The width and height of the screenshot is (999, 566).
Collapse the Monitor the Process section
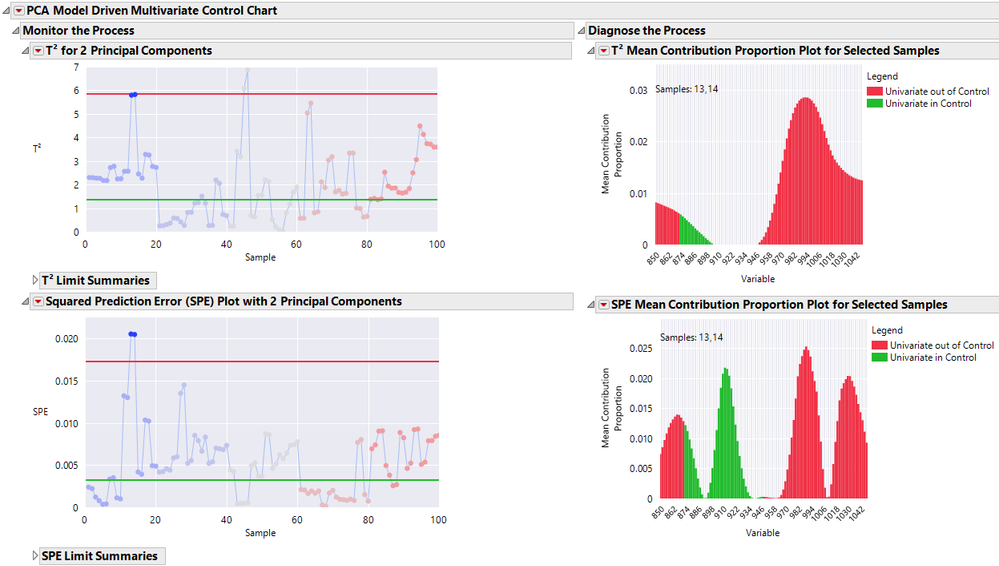[15, 31]
